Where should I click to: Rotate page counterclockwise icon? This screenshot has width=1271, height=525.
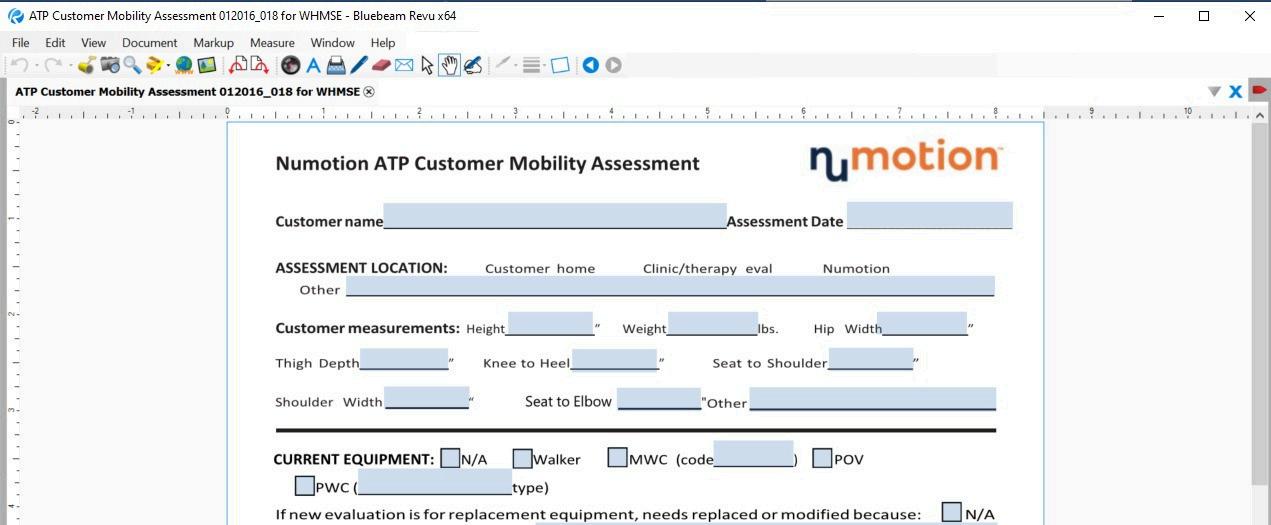pos(238,65)
